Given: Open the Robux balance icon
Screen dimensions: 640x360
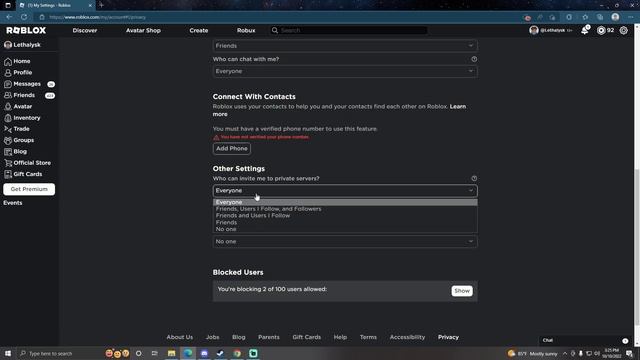Looking at the screenshot, I should 601,31.
